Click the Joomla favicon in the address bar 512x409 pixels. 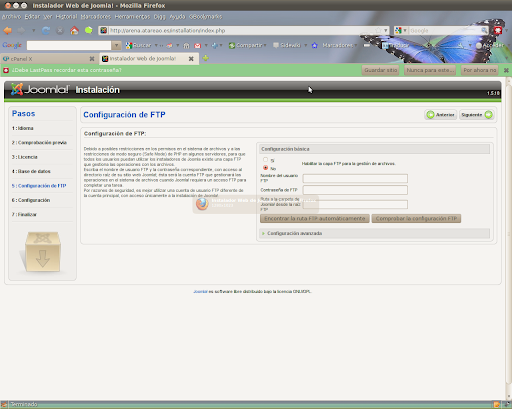pos(104,30)
